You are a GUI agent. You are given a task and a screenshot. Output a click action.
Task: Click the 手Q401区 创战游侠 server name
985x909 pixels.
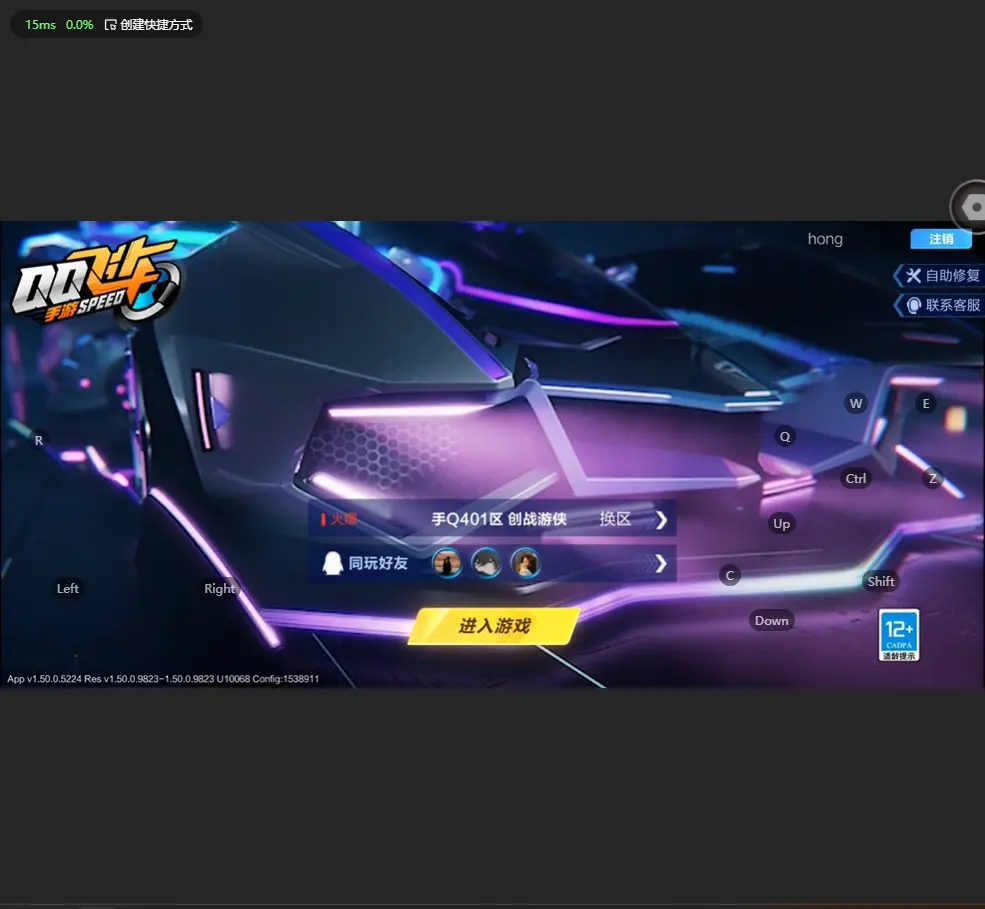point(499,519)
